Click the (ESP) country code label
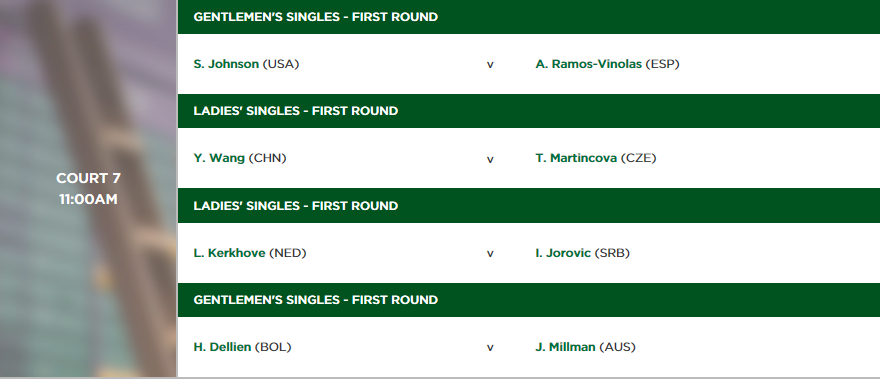The image size is (880, 379). pyautogui.click(x=662, y=64)
